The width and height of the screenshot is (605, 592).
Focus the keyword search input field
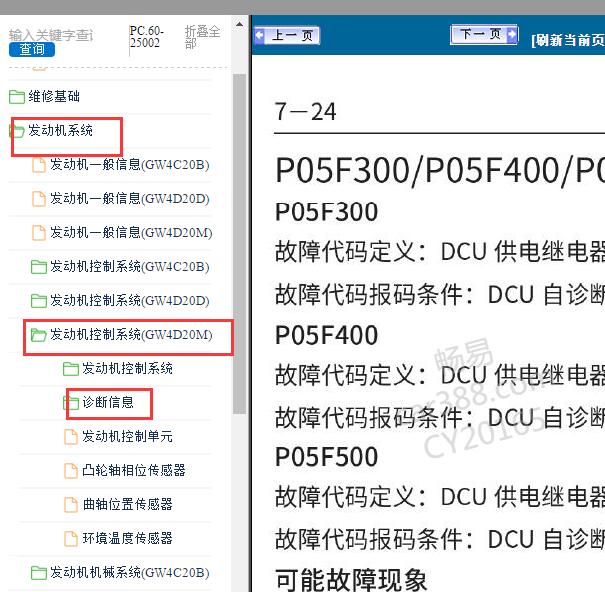51,35
